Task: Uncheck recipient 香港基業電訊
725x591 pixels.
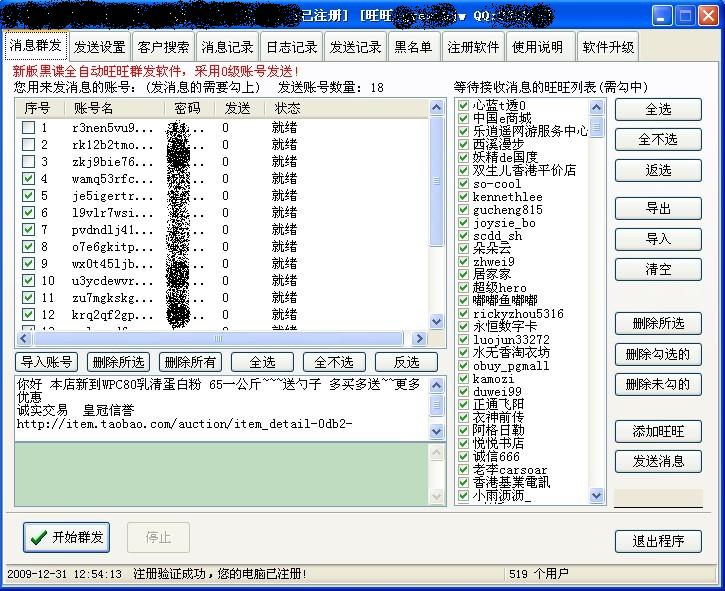Action: point(463,482)
